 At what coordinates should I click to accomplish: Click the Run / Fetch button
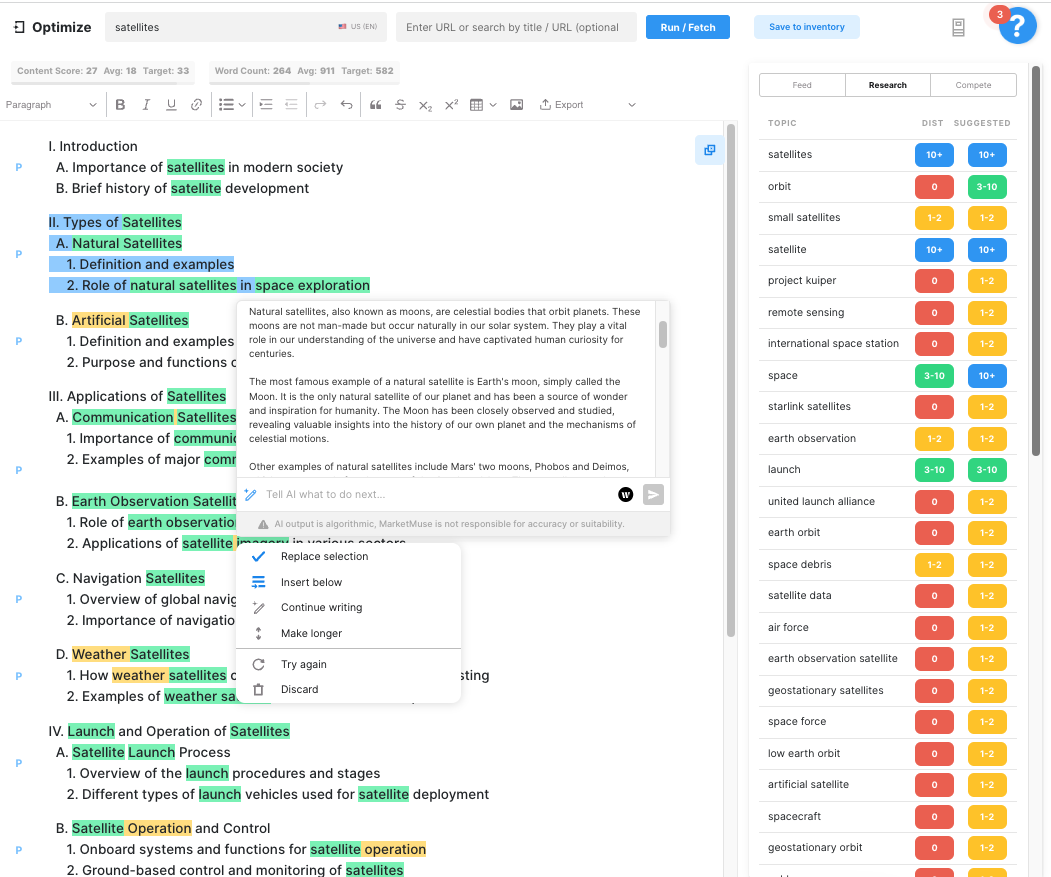688,27
